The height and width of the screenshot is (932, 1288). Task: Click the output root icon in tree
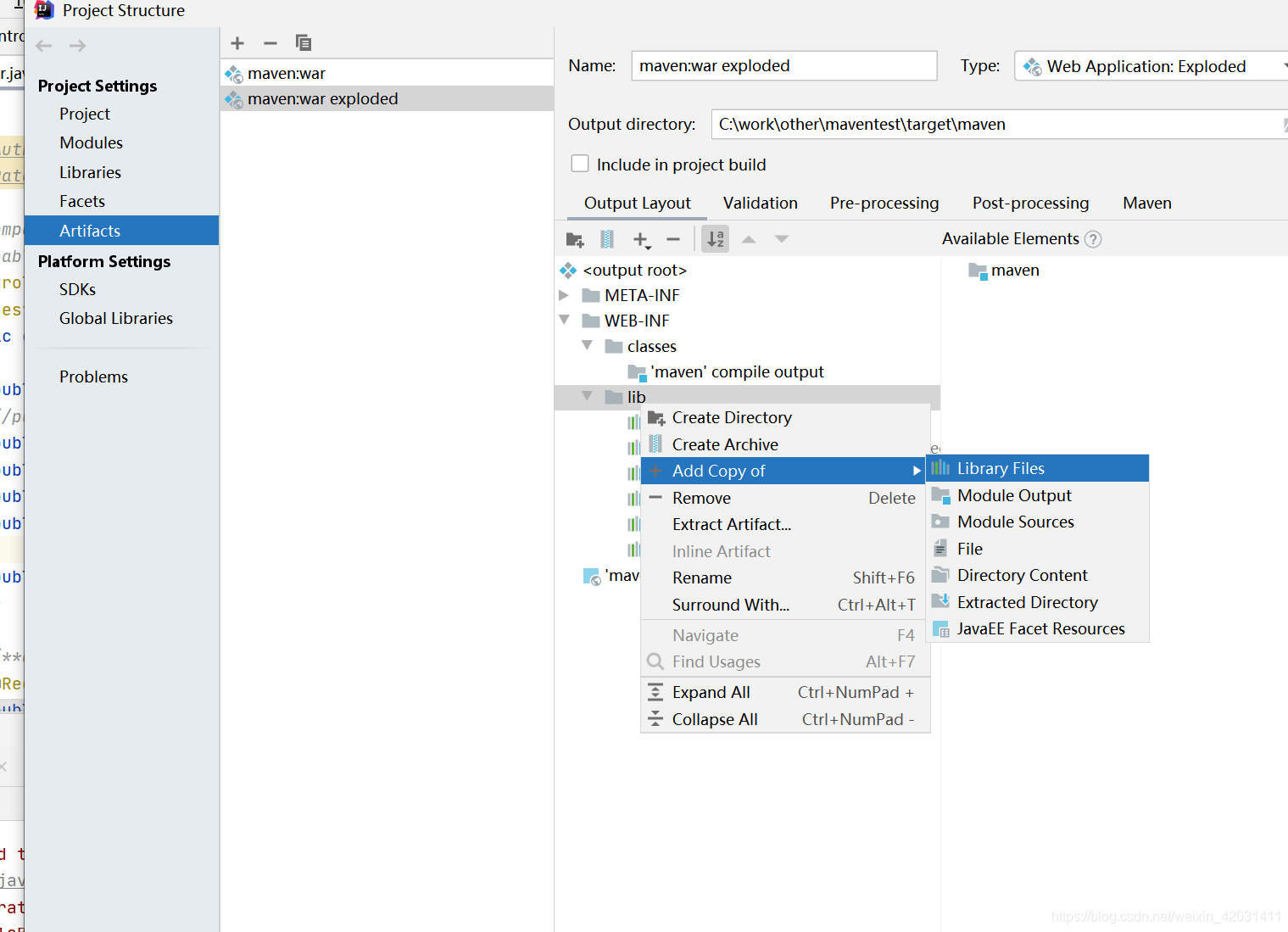coord(568,271)
